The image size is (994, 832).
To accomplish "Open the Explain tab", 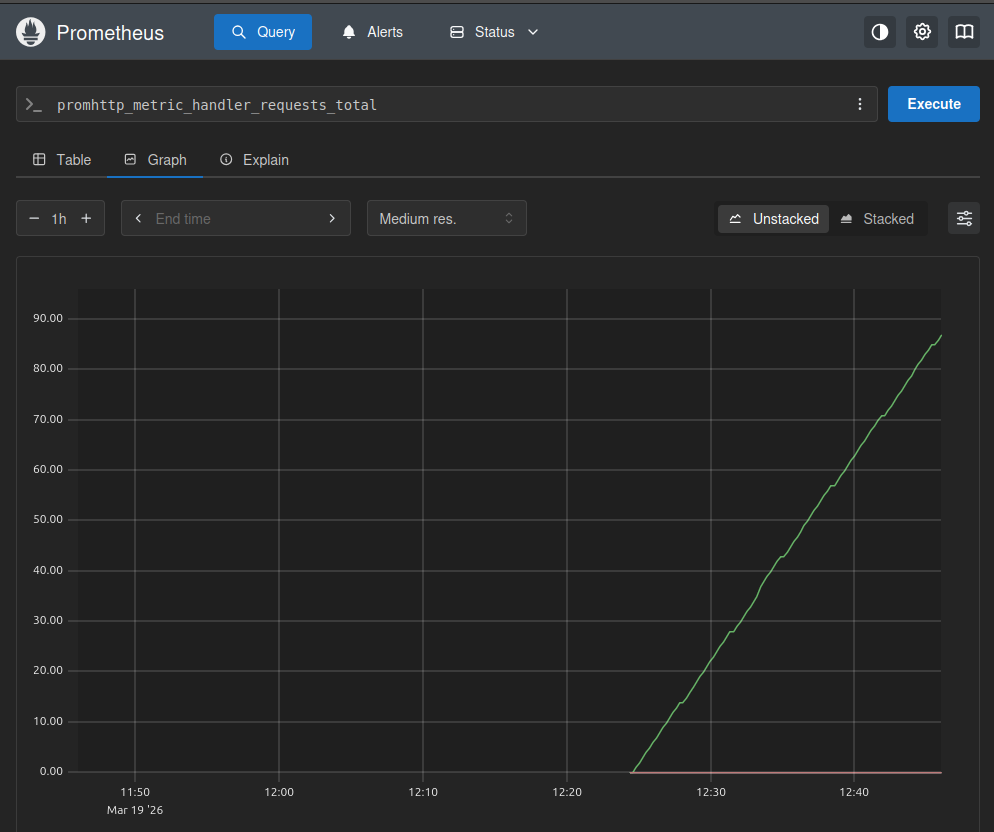I will pos(254,160).
